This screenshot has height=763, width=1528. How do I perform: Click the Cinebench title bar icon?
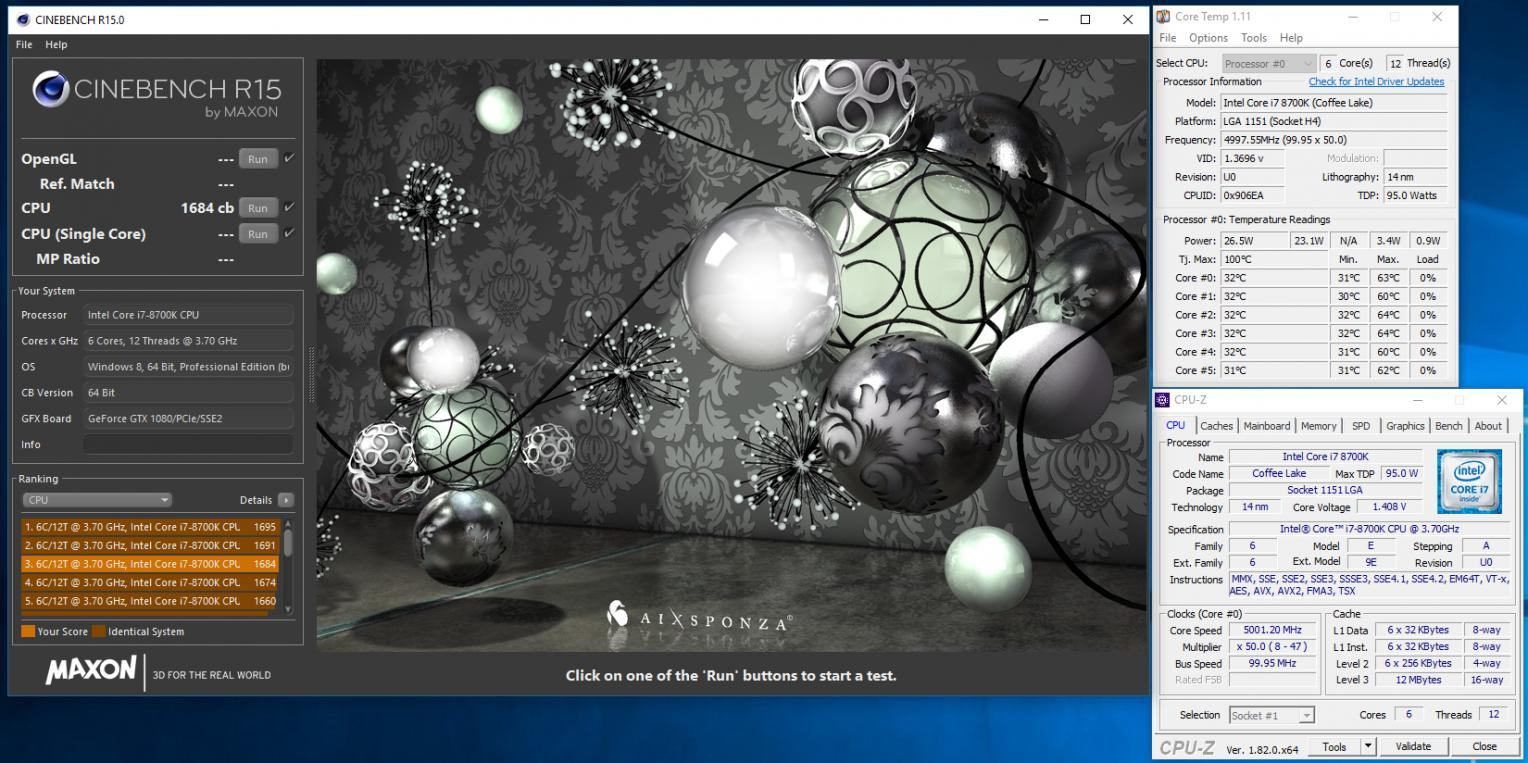coord(22,19)
